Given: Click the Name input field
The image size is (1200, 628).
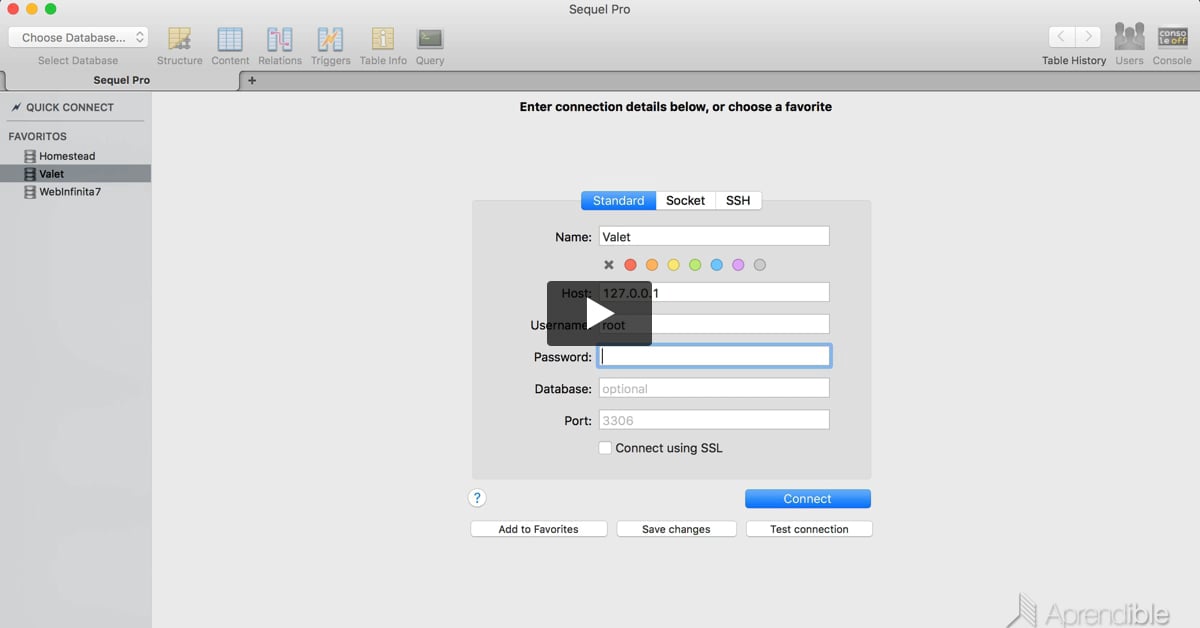Looking at the screenshot, I should 714,236.
